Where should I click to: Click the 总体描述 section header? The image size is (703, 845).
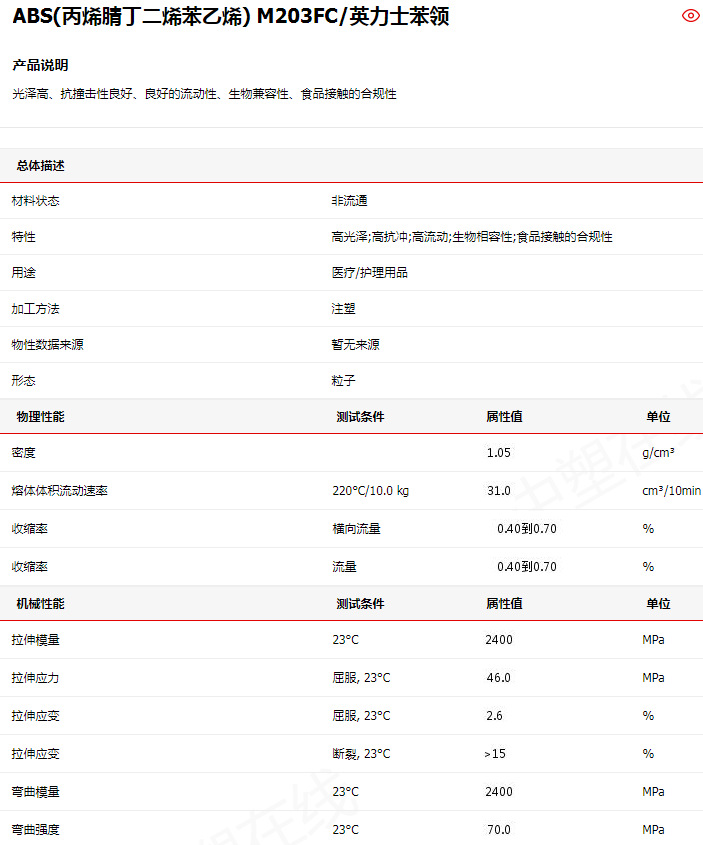pos(40,165)
